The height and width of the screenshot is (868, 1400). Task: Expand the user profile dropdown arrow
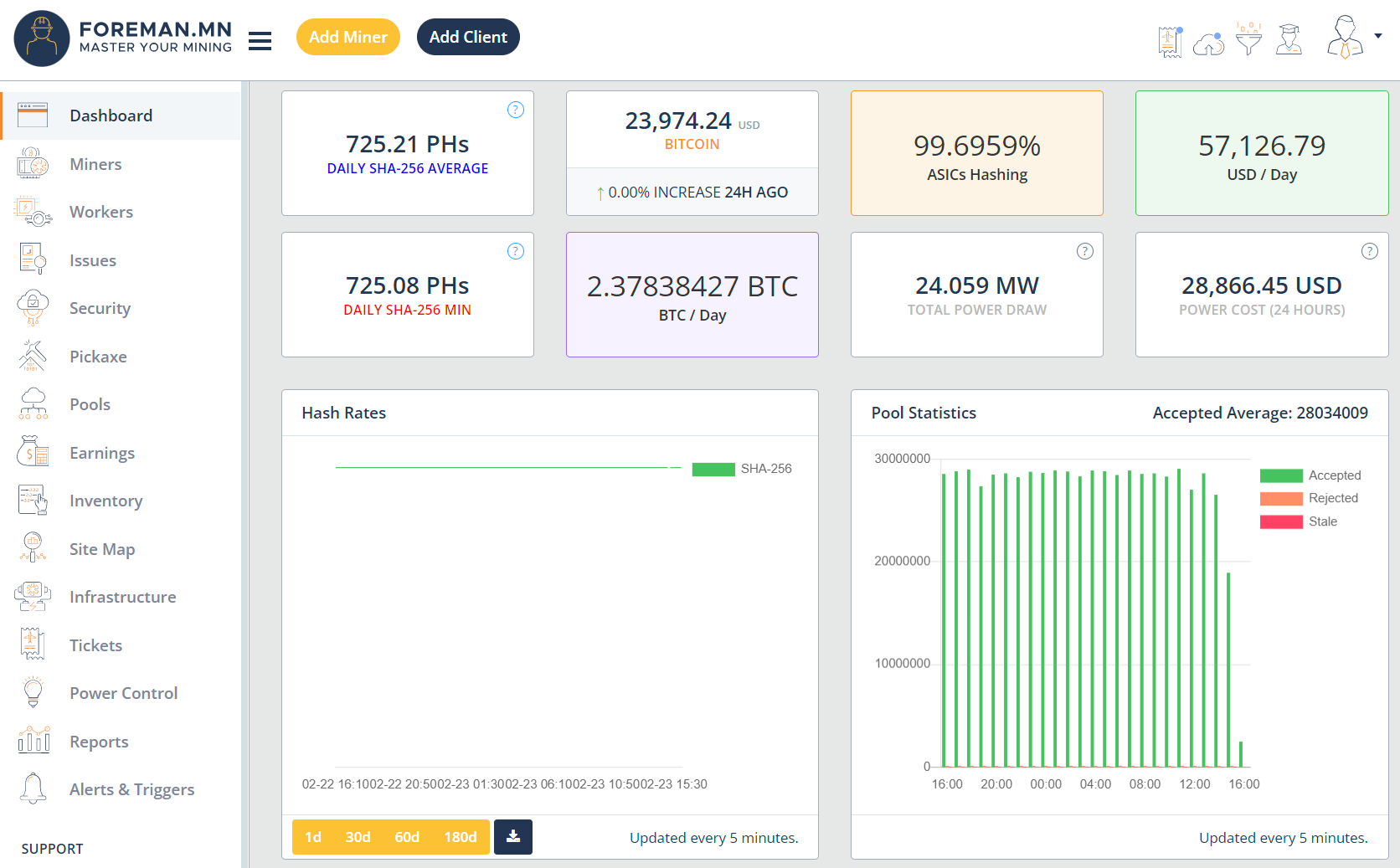(x=1377, y=35)
